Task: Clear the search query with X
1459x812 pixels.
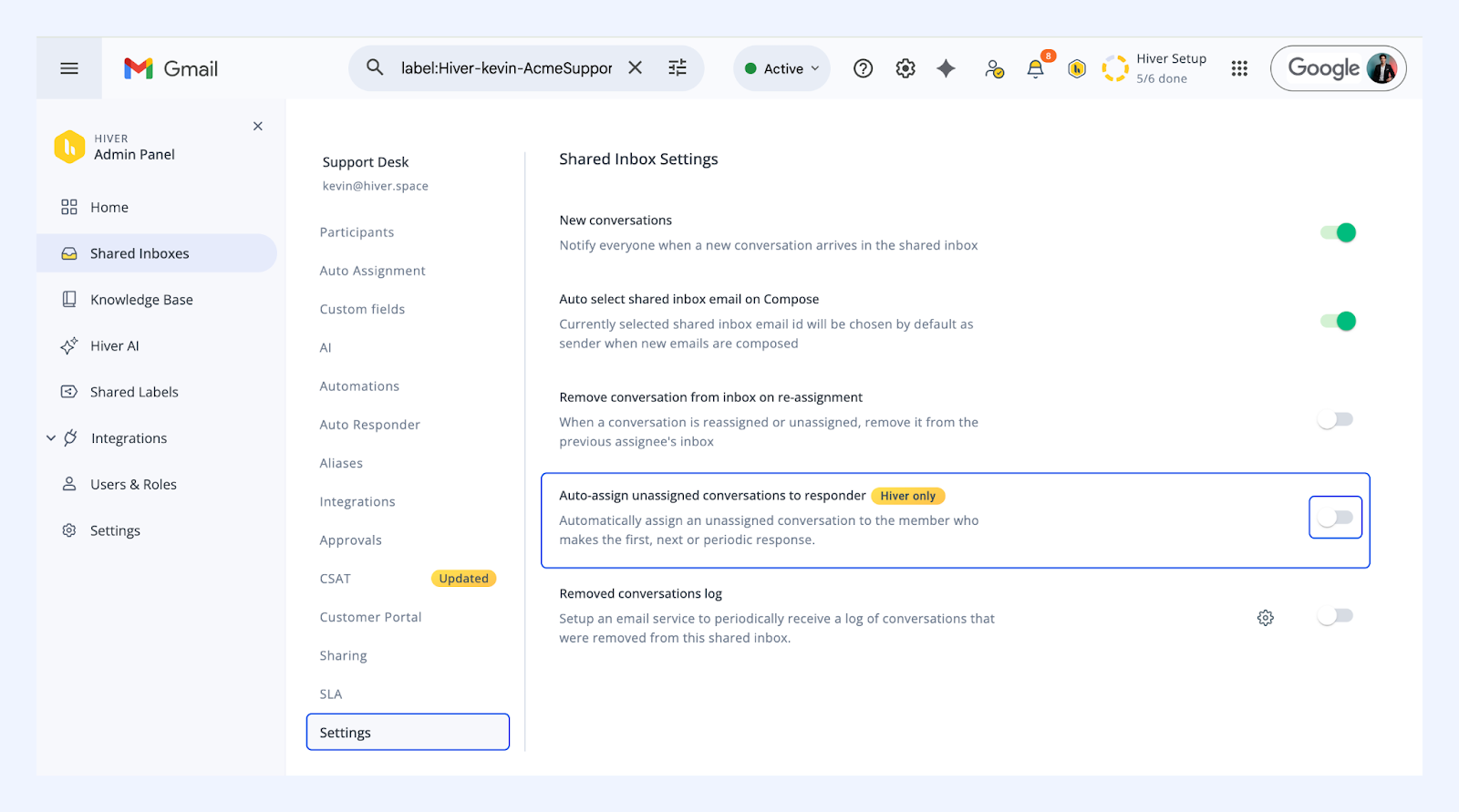Action: pyautogui.click(x=636, y=67)
